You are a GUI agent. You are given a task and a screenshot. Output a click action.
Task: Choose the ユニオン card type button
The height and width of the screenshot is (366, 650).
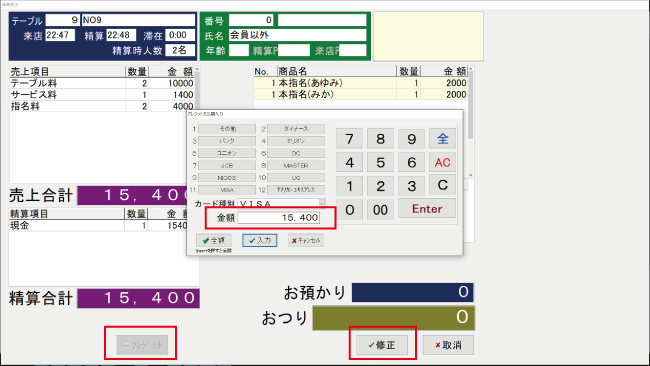coord(227,153)
